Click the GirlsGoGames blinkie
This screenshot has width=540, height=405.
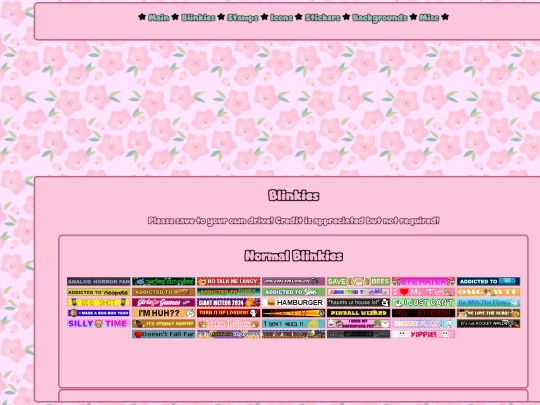pos(164,302)
